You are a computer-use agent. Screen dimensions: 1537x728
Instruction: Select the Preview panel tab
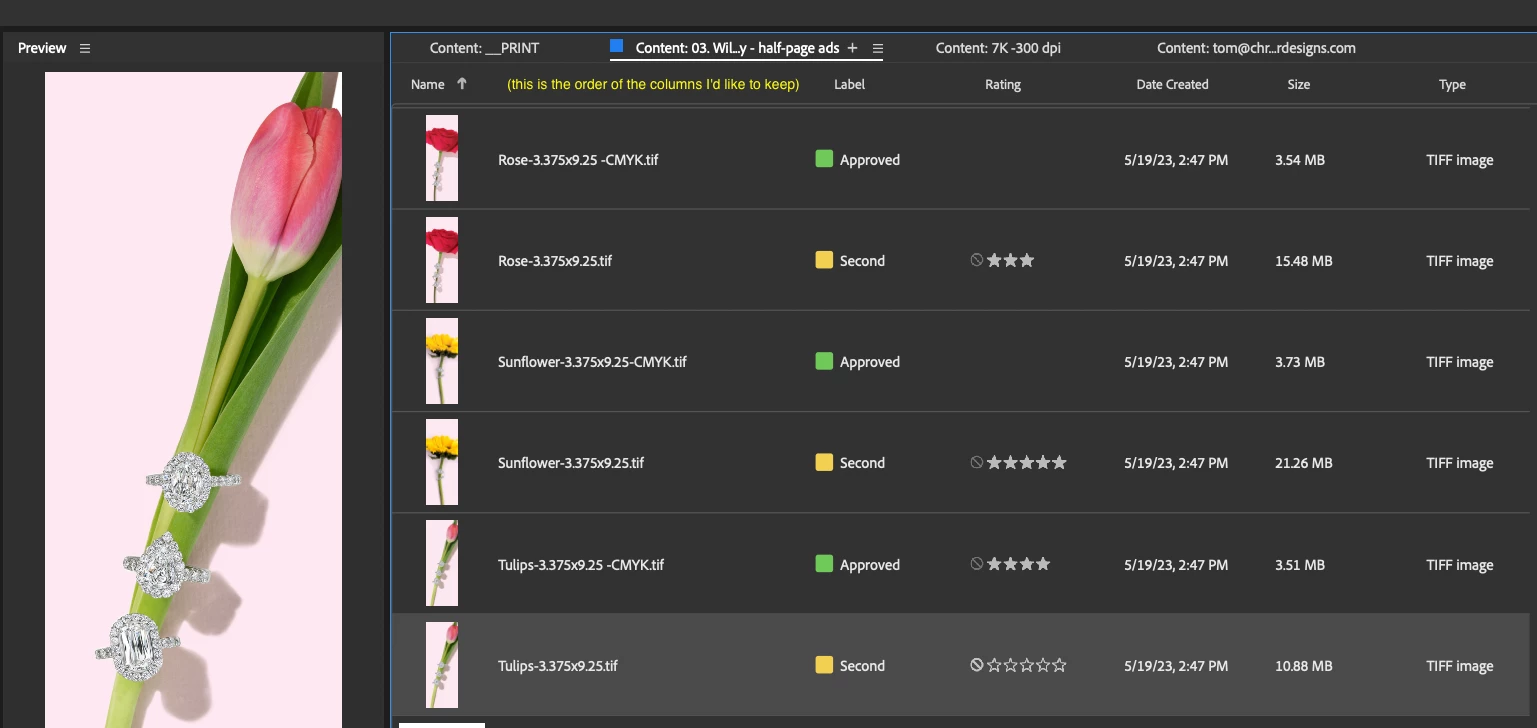(42, 48)
